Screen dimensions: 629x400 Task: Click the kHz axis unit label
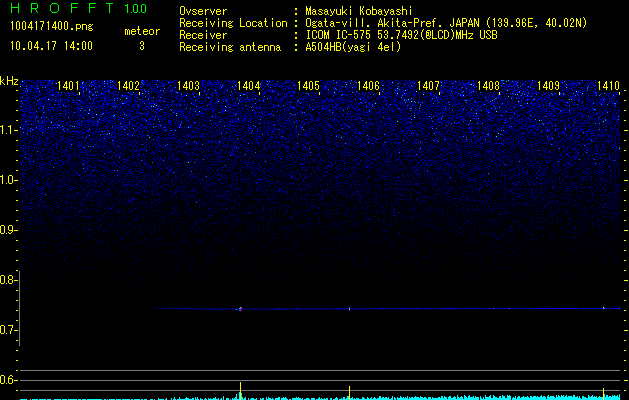pyautogui.click(x=9, y=80)
